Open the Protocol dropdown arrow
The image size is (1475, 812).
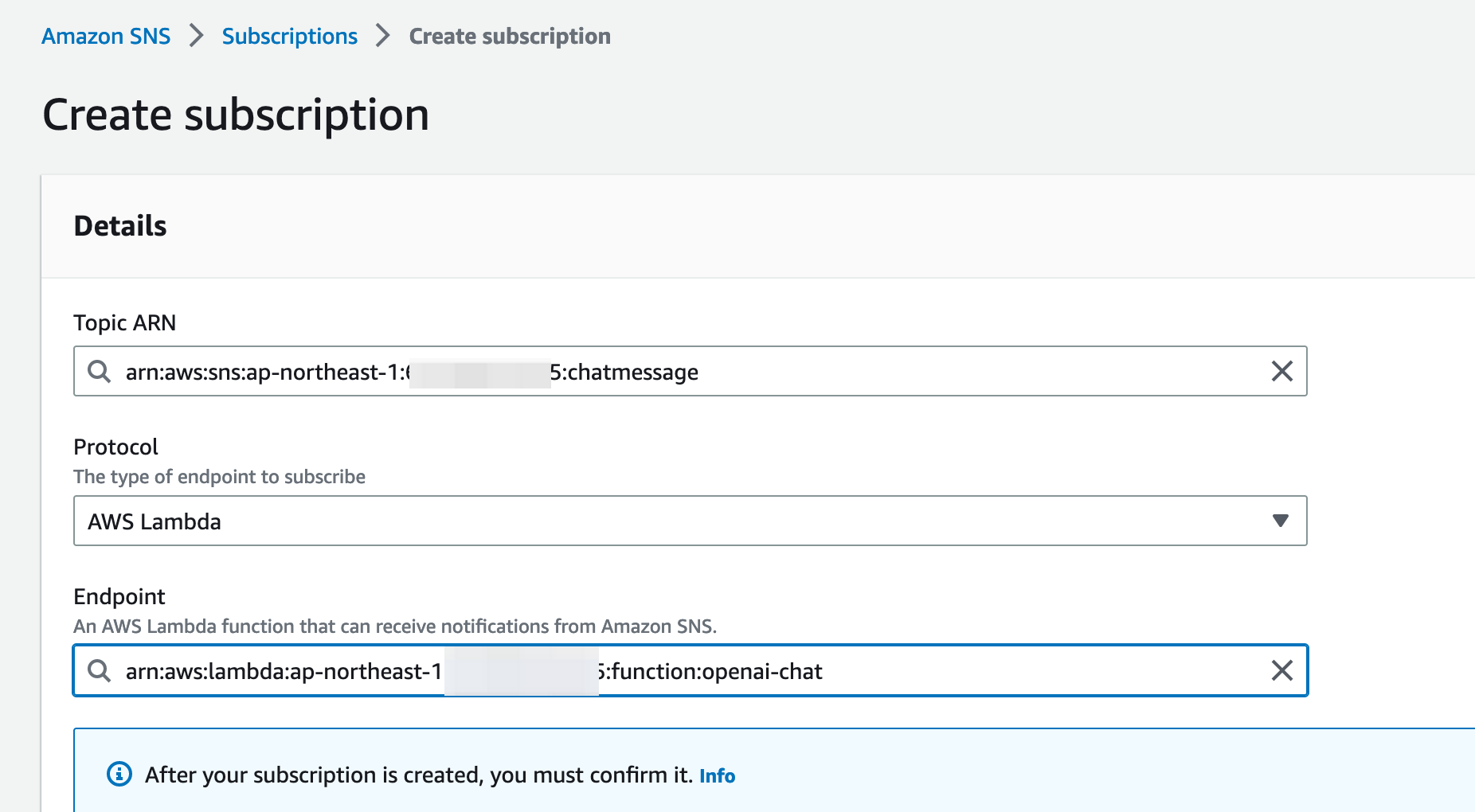click(1280, 521)
